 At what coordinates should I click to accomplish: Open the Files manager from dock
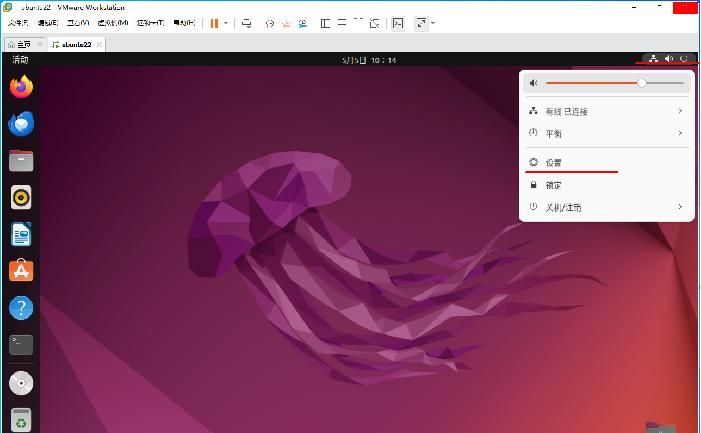pyautogui.click(x=21, y=161)
